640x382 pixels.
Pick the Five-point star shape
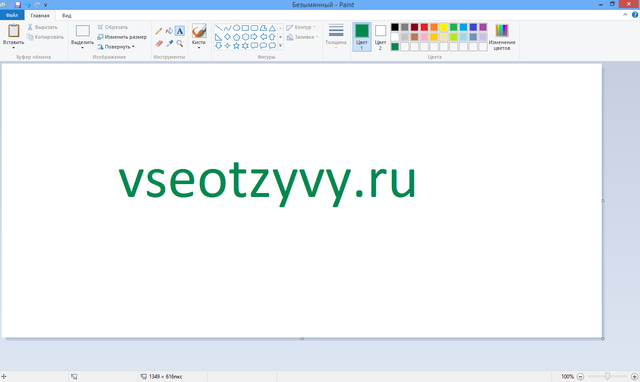236,46
